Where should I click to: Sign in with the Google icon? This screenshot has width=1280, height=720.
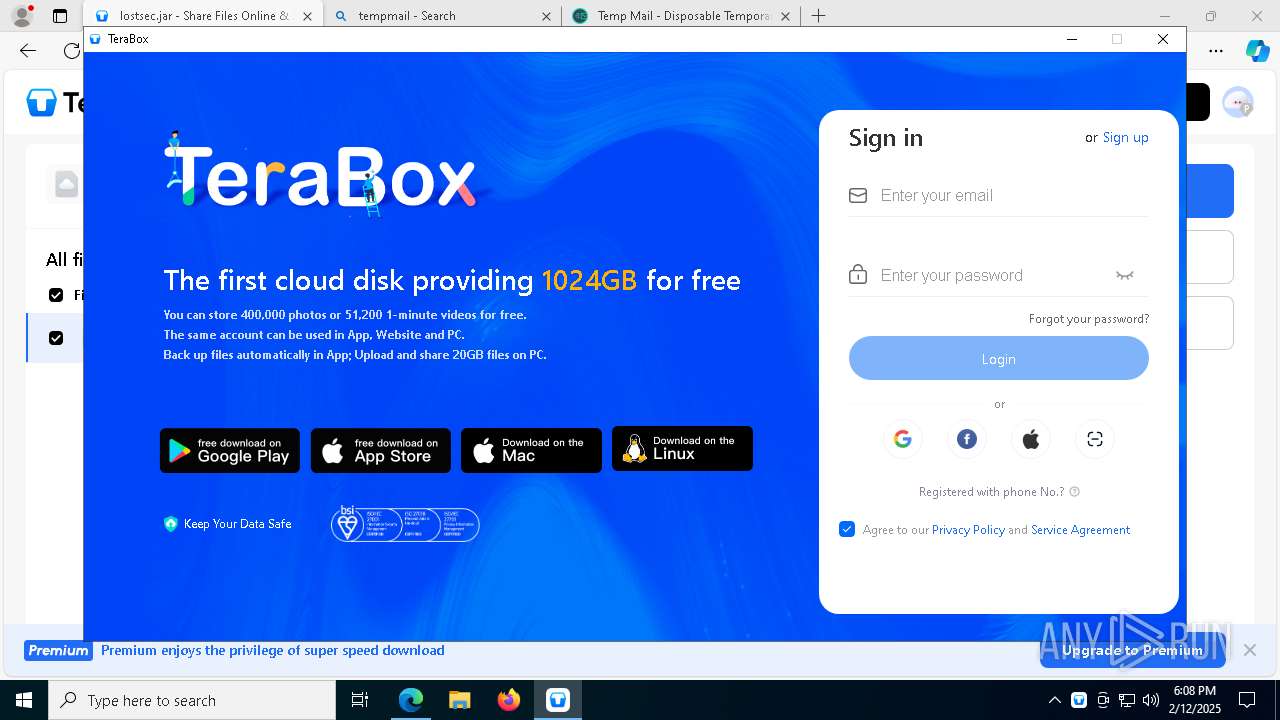[903, 439]
